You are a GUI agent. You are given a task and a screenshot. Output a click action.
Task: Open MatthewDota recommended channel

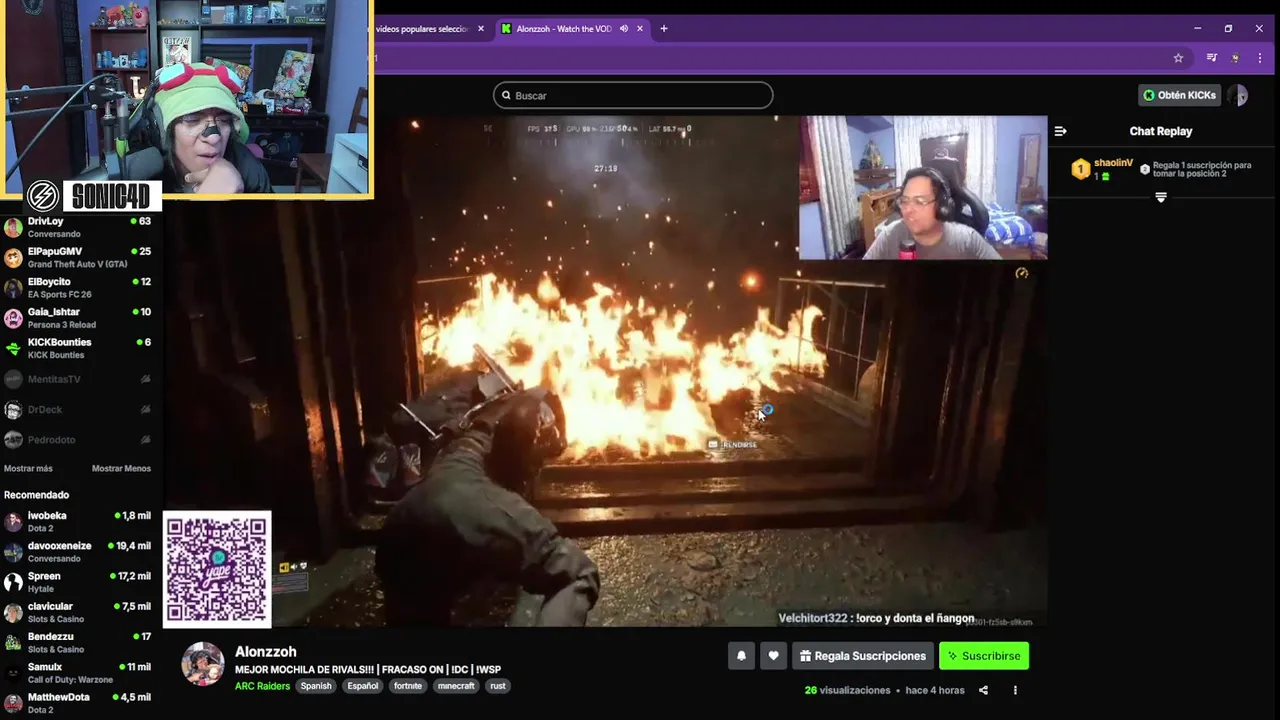80,703
